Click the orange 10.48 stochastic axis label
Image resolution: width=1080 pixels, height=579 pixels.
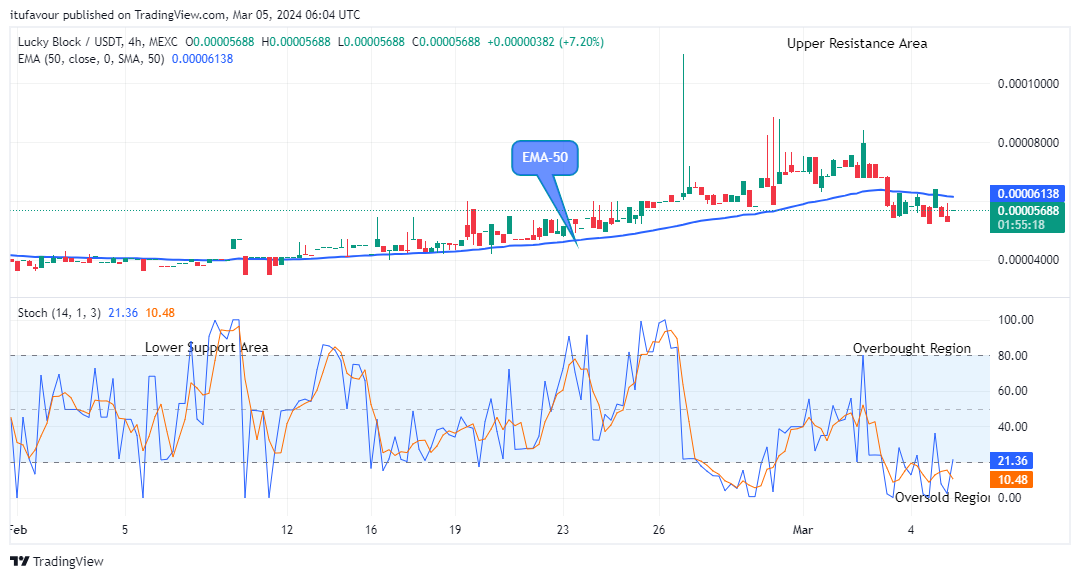tap(1011, 480)
